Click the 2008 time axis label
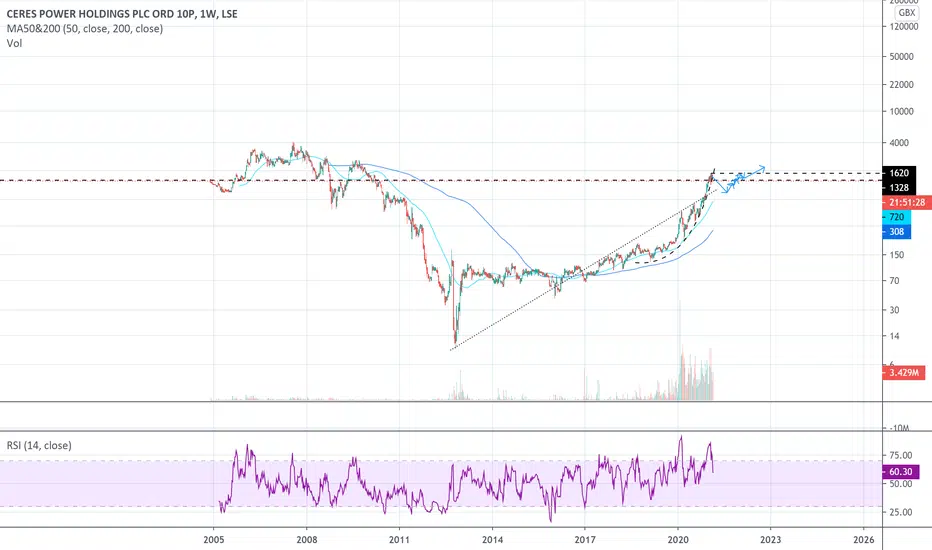 307,539
